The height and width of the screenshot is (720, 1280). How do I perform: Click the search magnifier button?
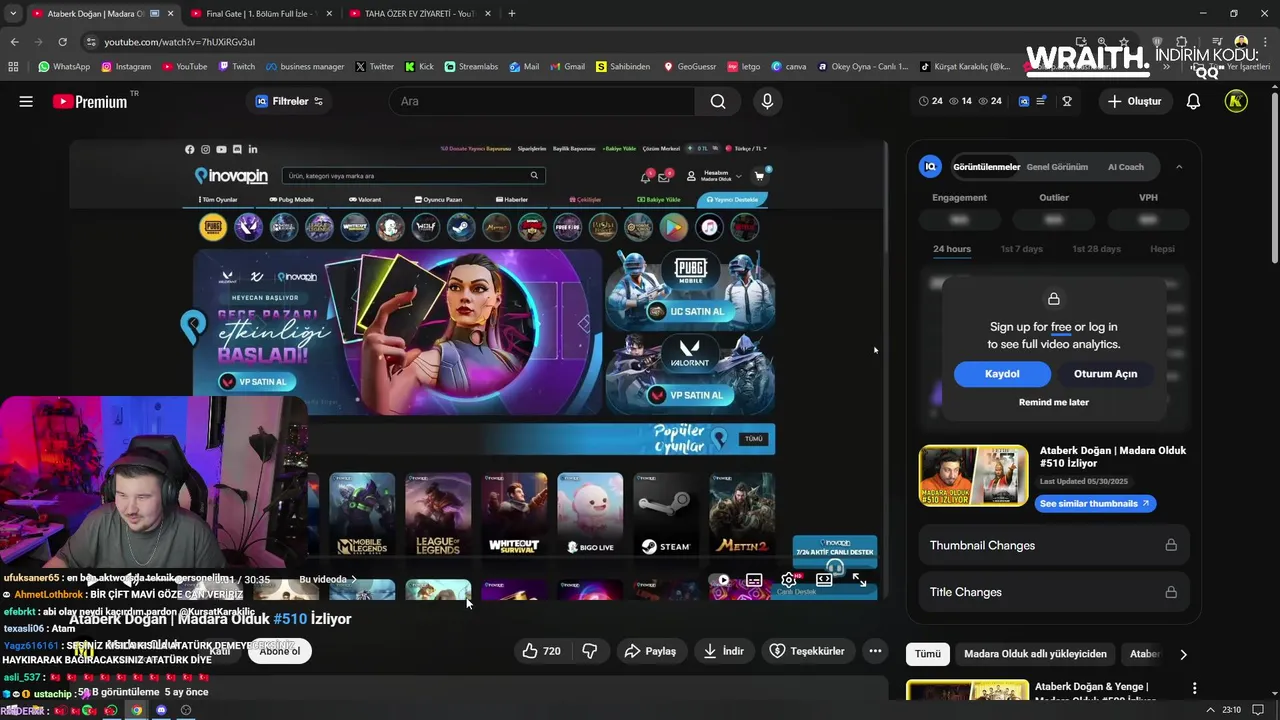pyautogui.click(x=718, y=101)
